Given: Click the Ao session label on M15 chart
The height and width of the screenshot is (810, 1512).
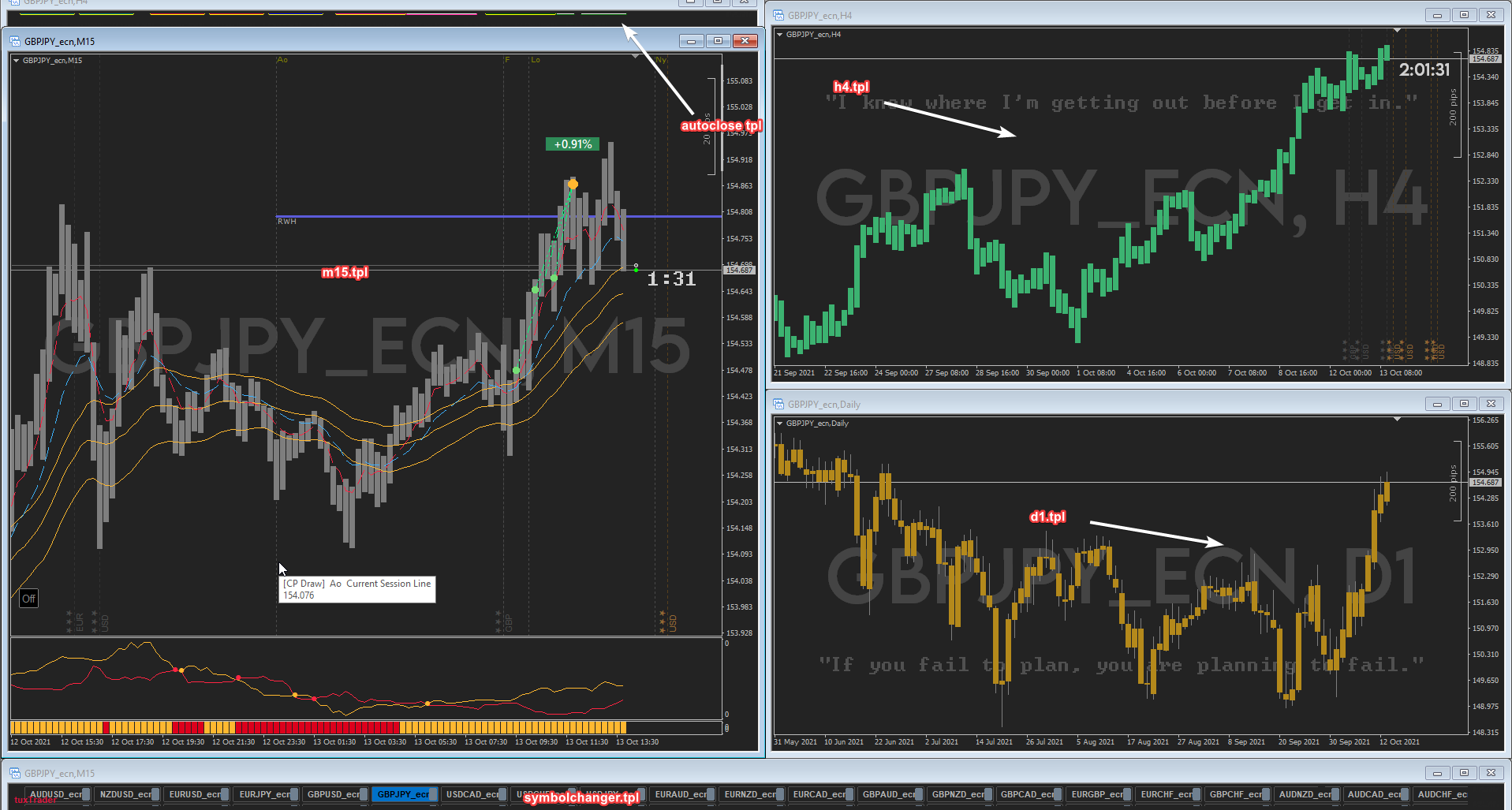Looking at the screenshot, I should [282, 60].
